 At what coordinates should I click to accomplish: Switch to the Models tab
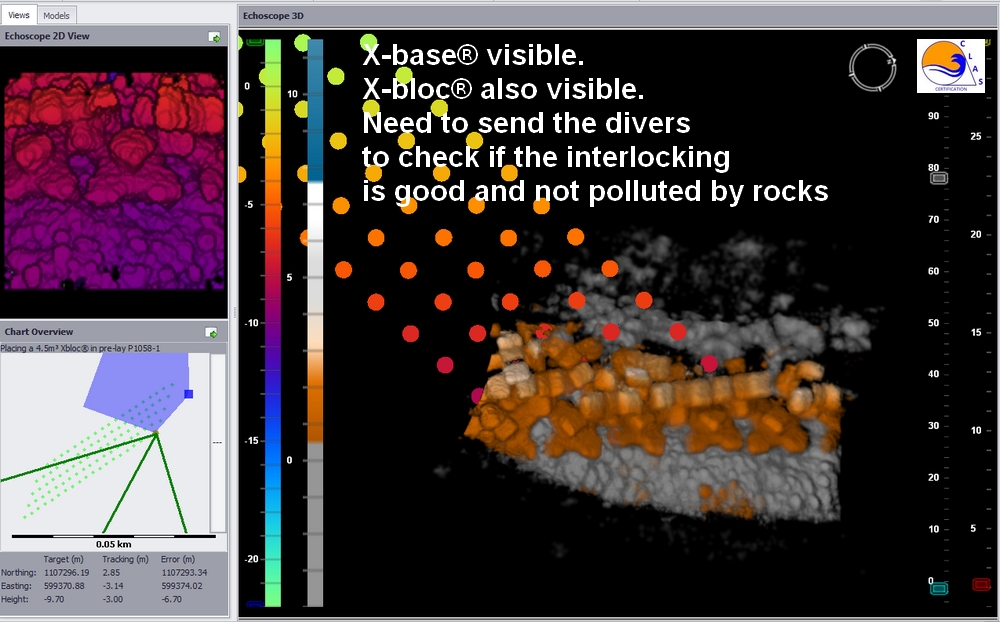click(56, 15)
